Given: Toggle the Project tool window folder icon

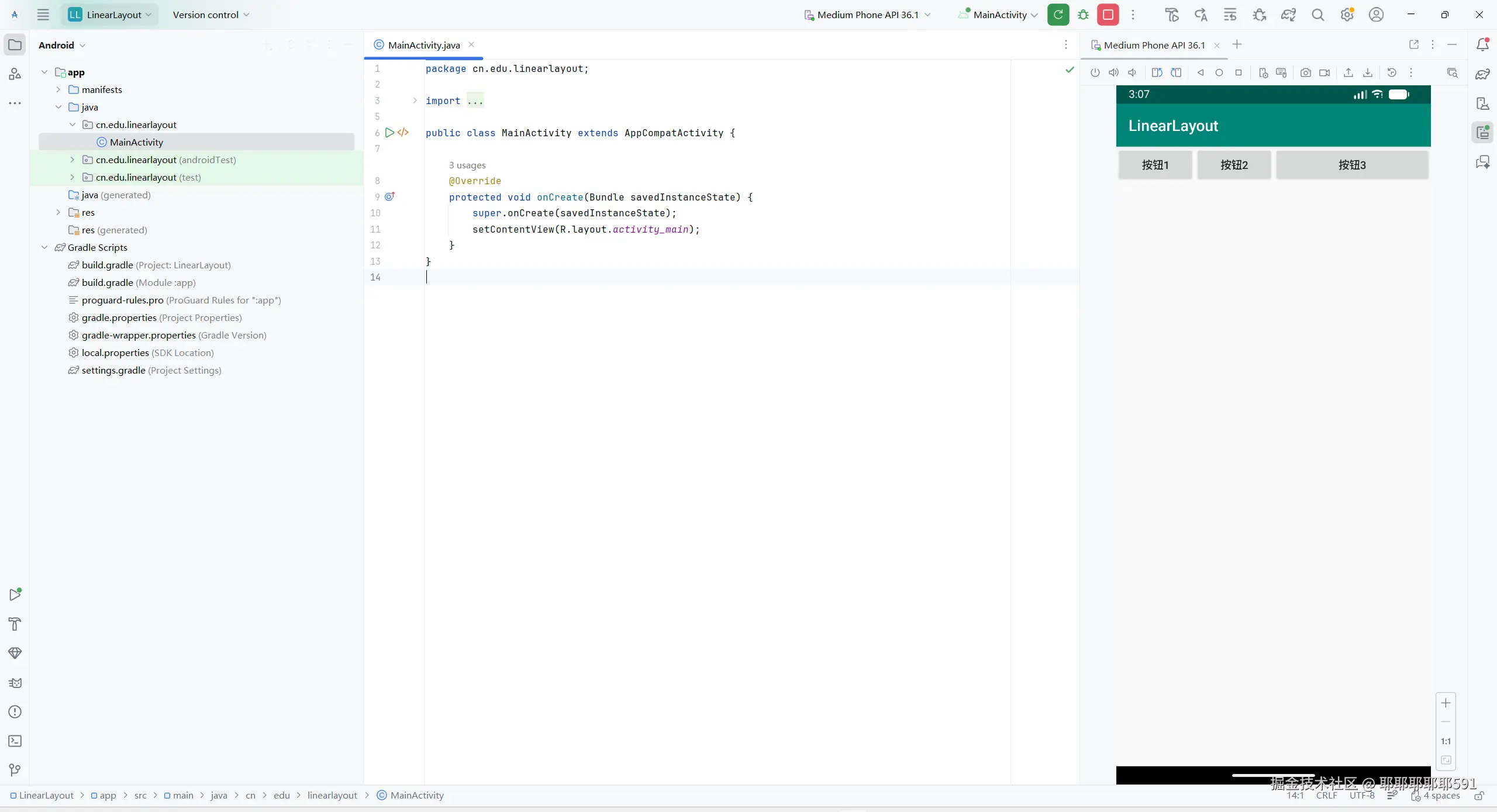Looking at the screenshot, I should point(15,45).
